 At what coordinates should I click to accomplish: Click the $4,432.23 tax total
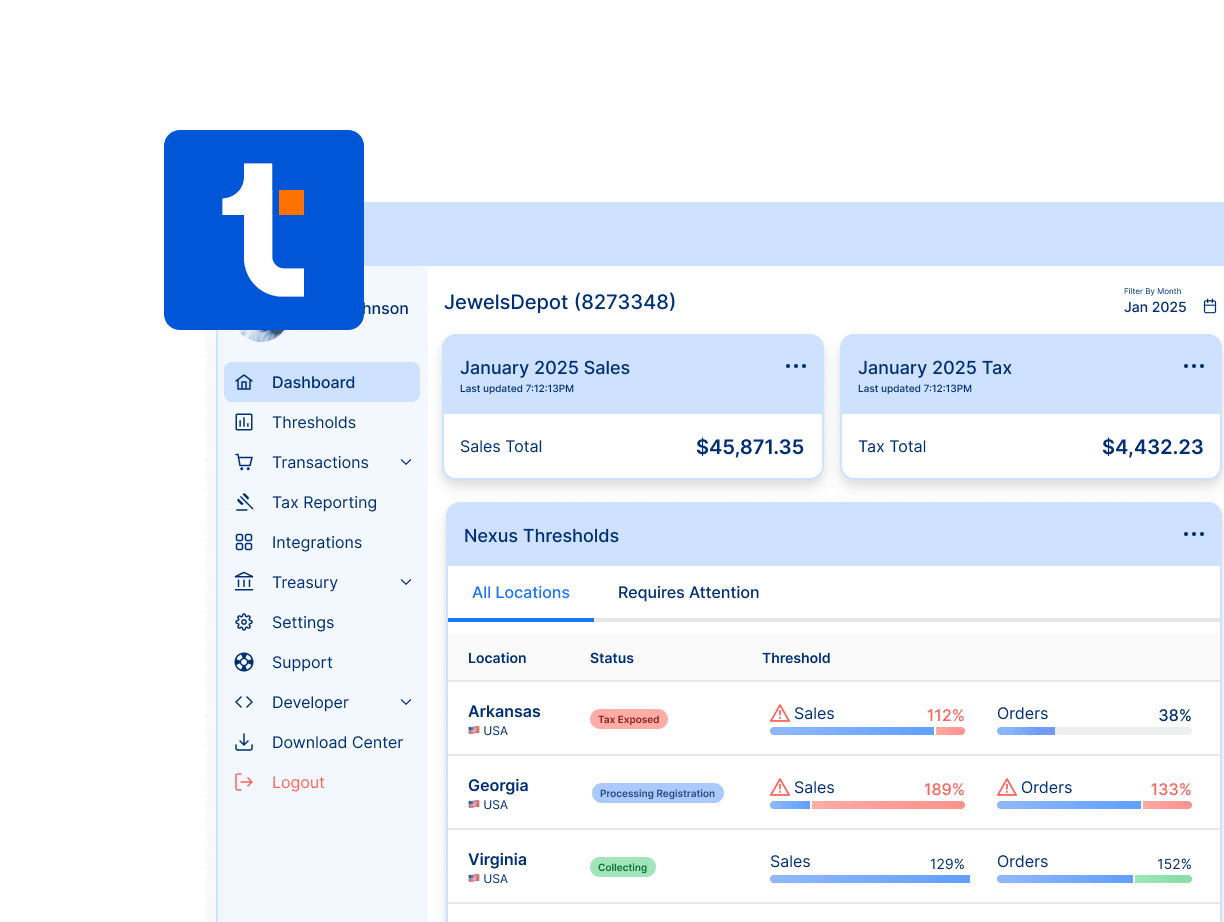(1153, 447)
